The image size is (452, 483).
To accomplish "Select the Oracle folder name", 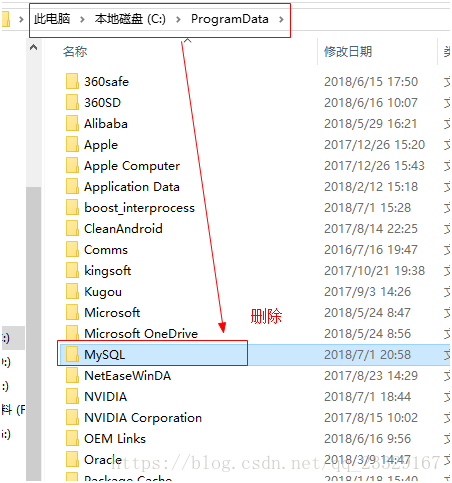I will [x=103, y=460].
